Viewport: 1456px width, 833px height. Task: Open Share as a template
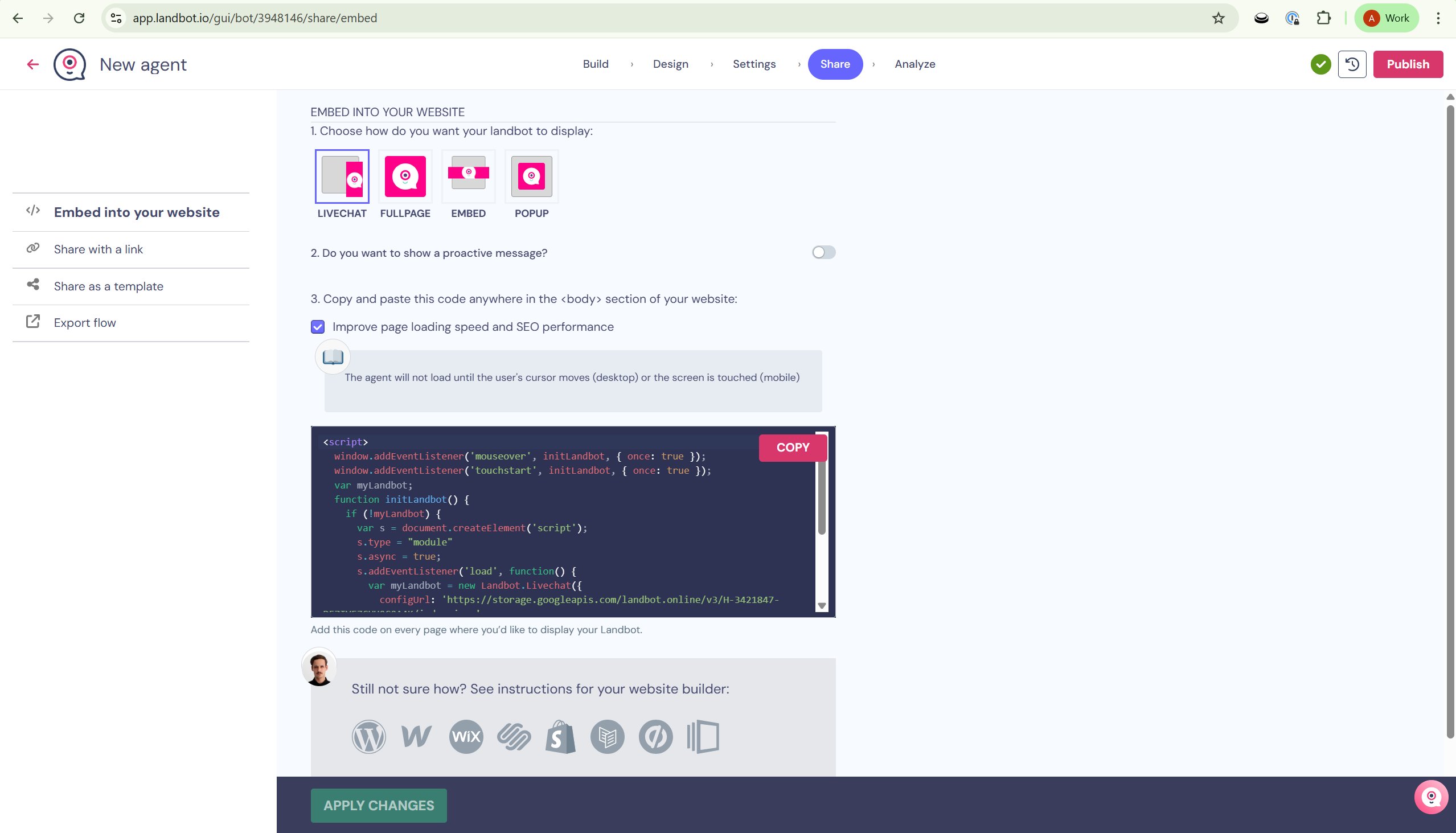coord(131,286)
